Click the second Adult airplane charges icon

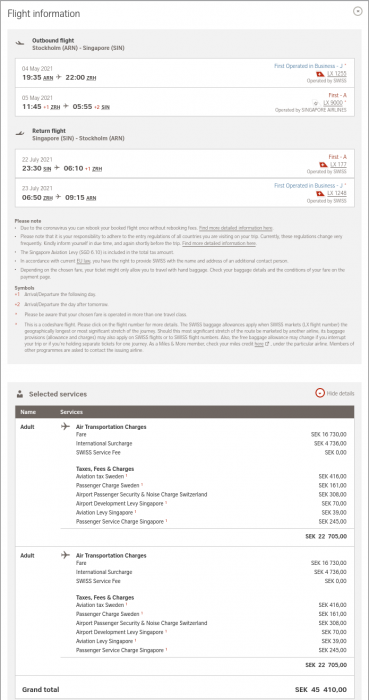point(66,555)
